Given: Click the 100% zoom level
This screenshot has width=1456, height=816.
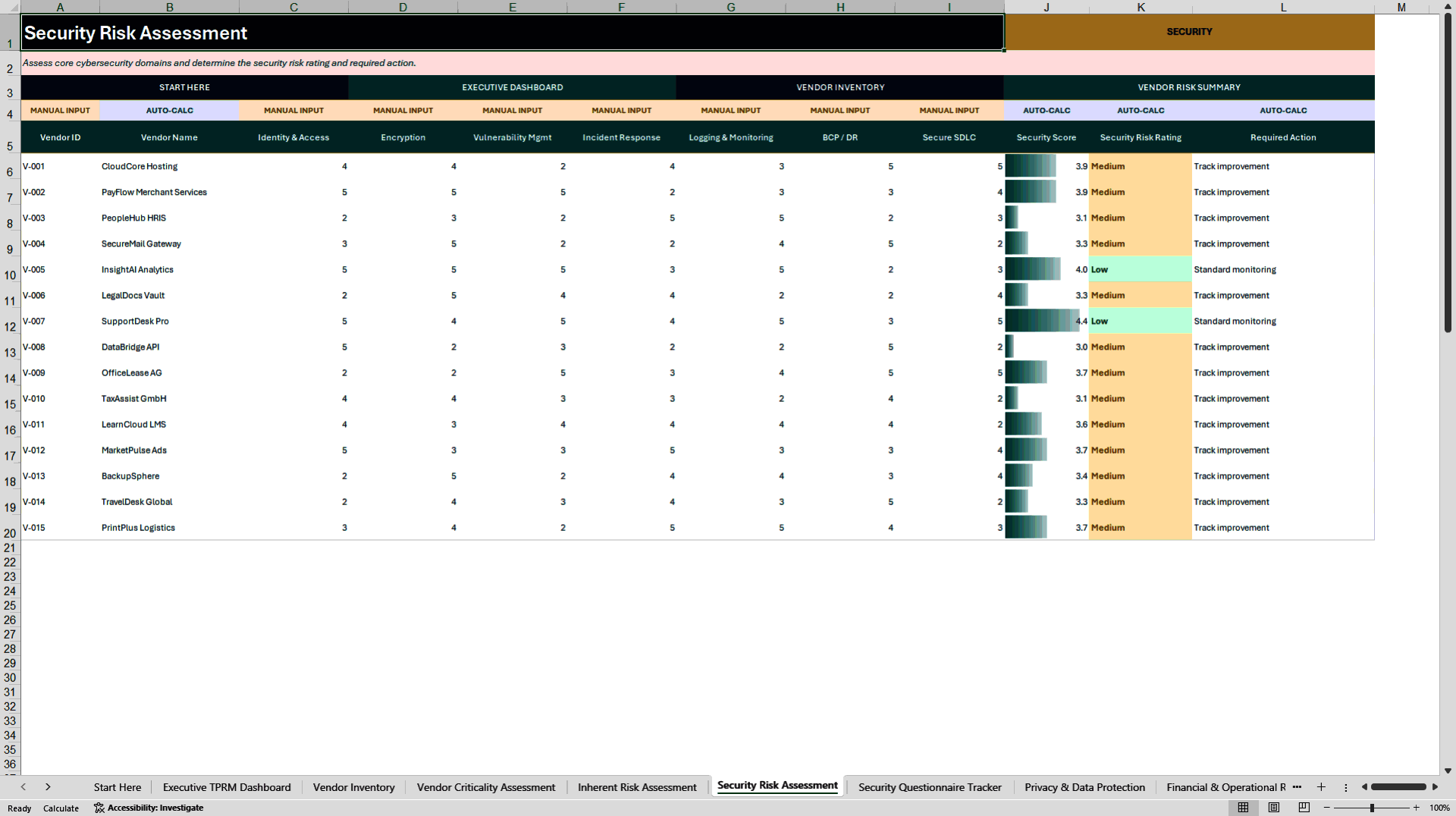Looking at the screenshot, I should (1439, 808).
